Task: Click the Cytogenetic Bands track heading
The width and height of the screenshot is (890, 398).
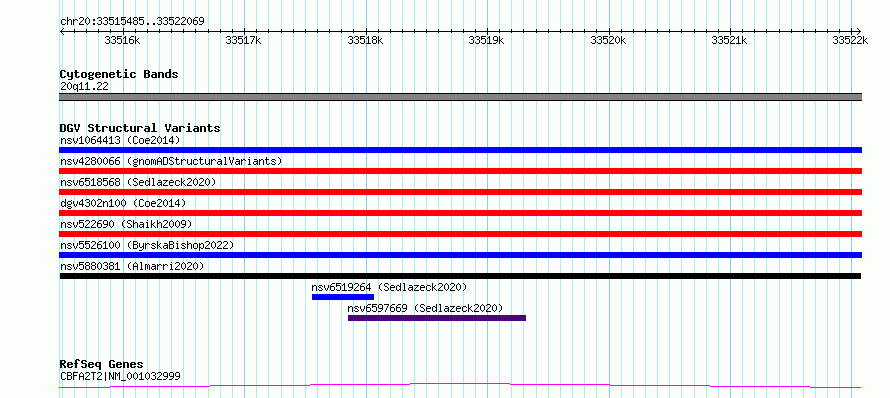Action: click(119, 74)
